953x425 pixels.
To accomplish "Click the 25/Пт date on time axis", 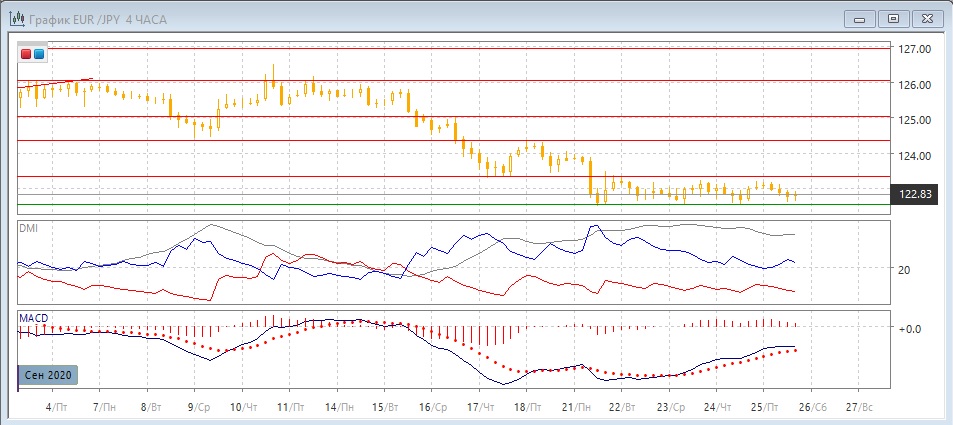I will click(763, 408).
